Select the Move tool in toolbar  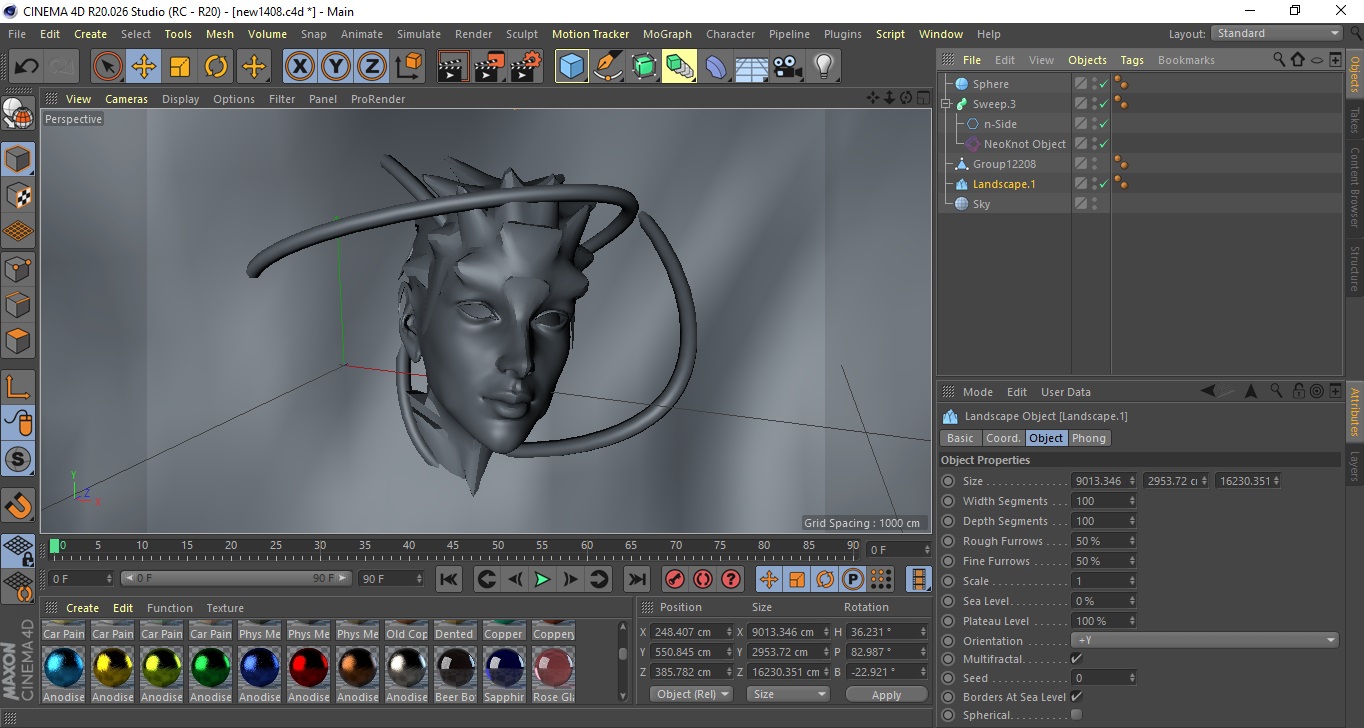pyautogui.click(x=144, y=67)
